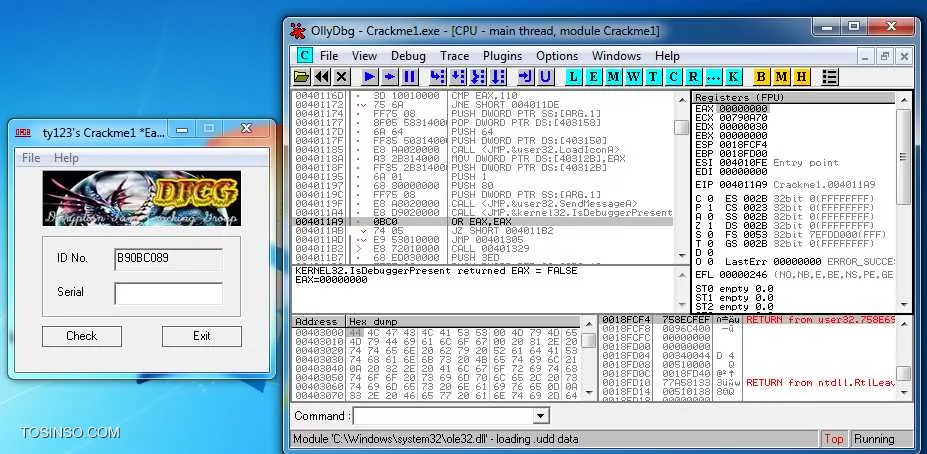Open OllyDbg Help menu
The image size is (927, 454).
pos(667,56)
